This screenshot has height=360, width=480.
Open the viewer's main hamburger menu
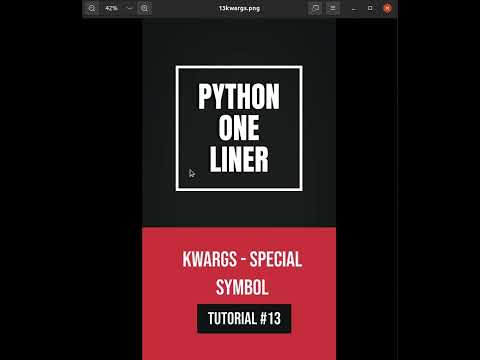pyautogui.click(x=332, y=8)
